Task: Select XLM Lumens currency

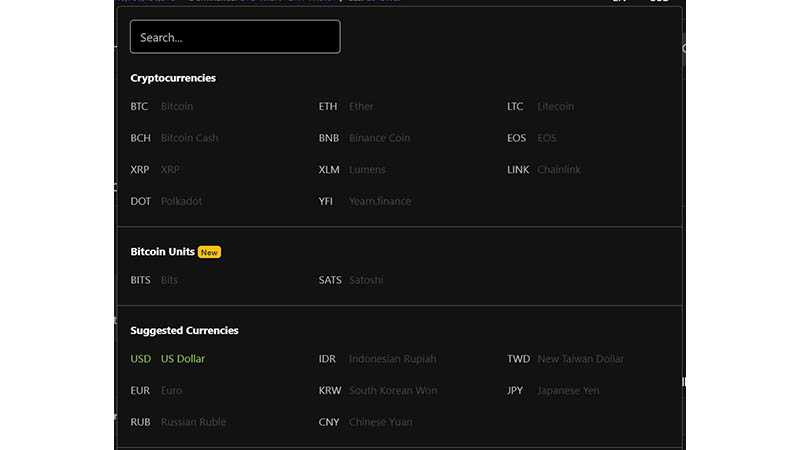Action: coord(352,169)
